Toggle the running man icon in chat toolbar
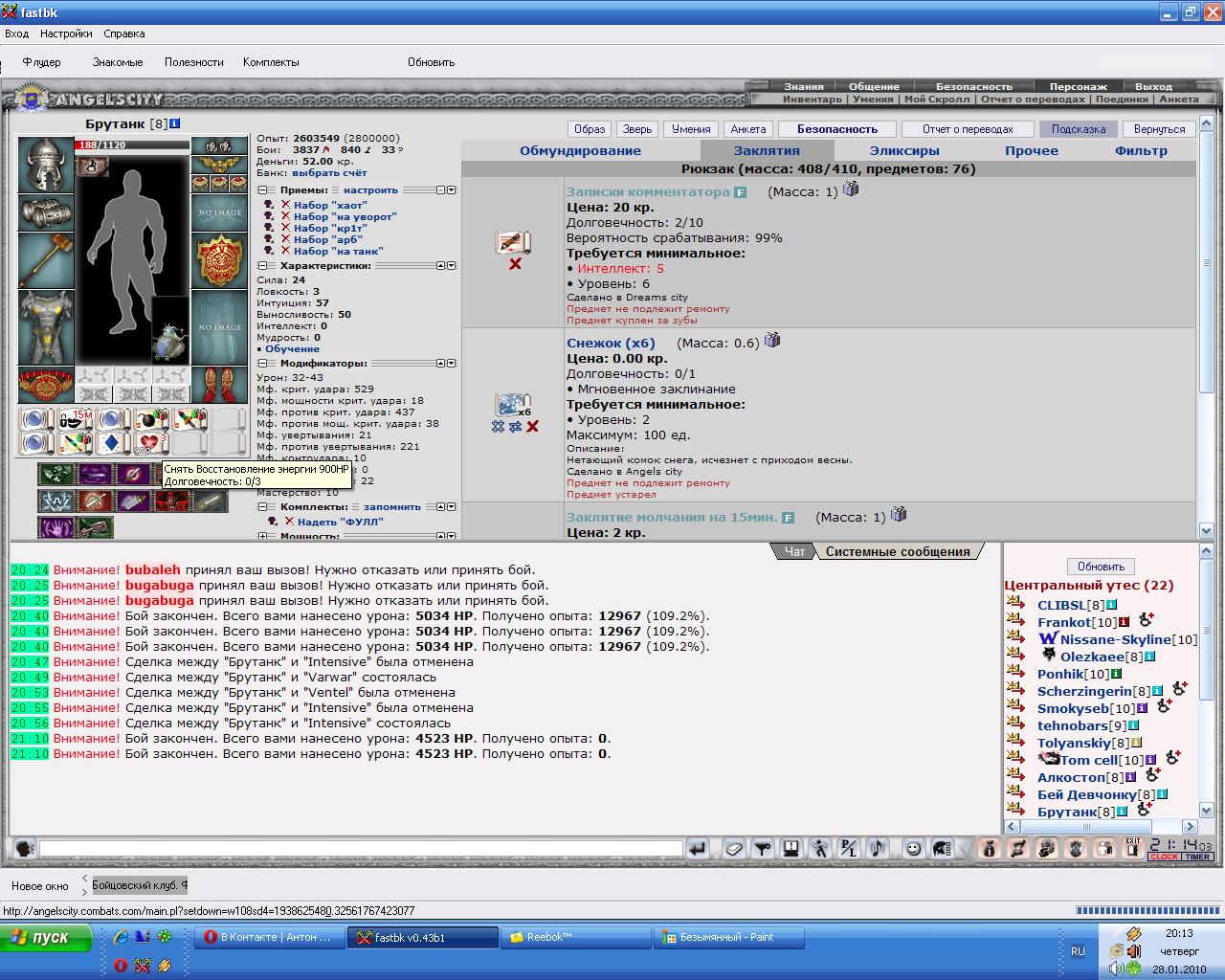 [820, 848]
